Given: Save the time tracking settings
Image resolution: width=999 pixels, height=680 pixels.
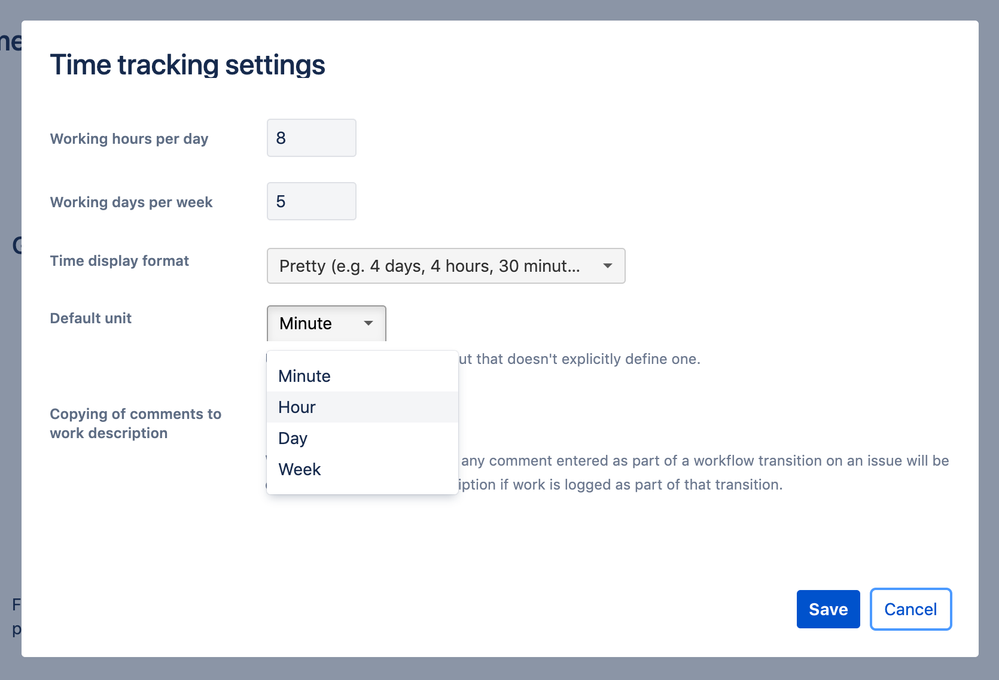Looking at the screenshot, I should tap(828, 609).
